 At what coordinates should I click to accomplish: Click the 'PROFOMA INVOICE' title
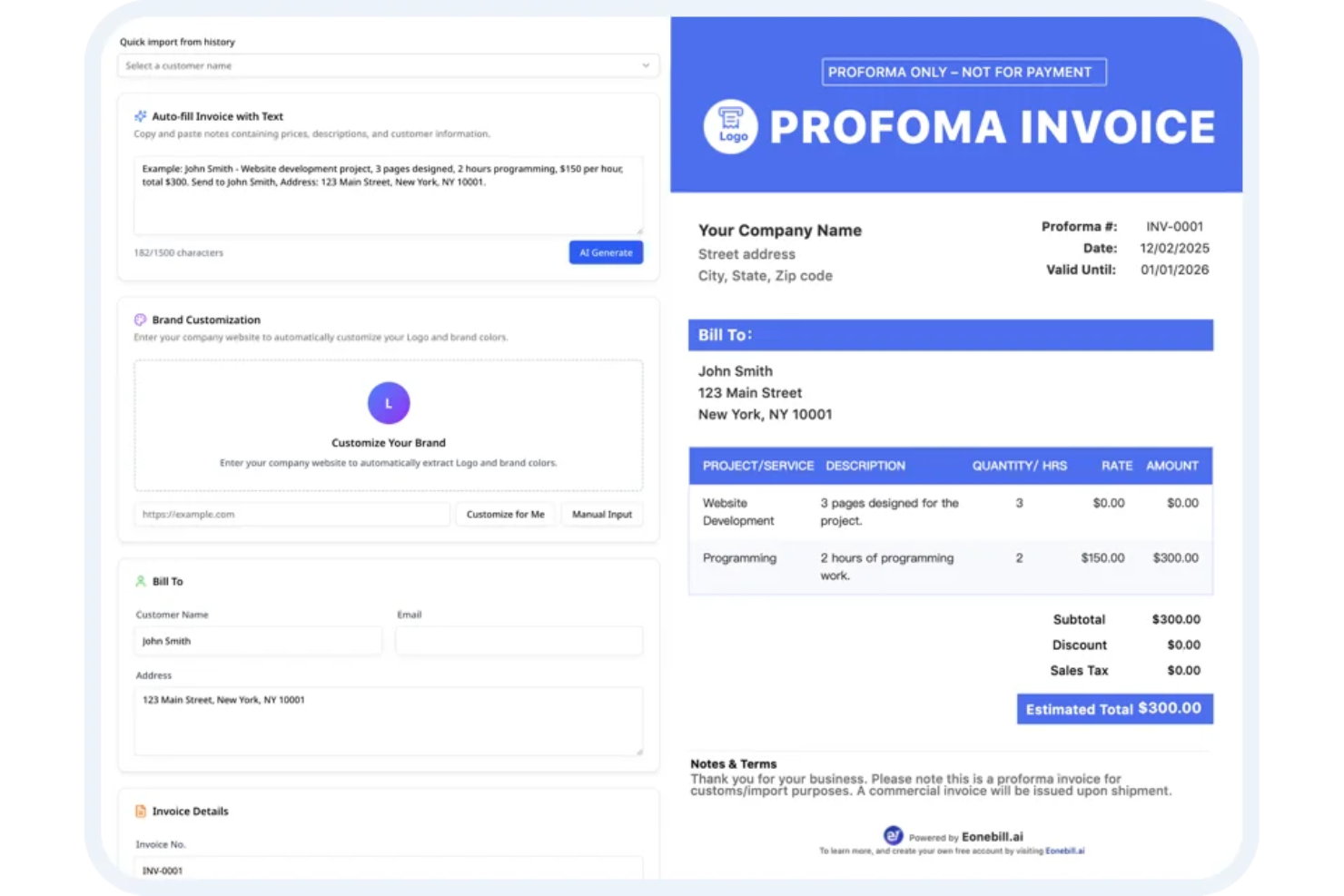pyautogui.click(x=993, y=127)
